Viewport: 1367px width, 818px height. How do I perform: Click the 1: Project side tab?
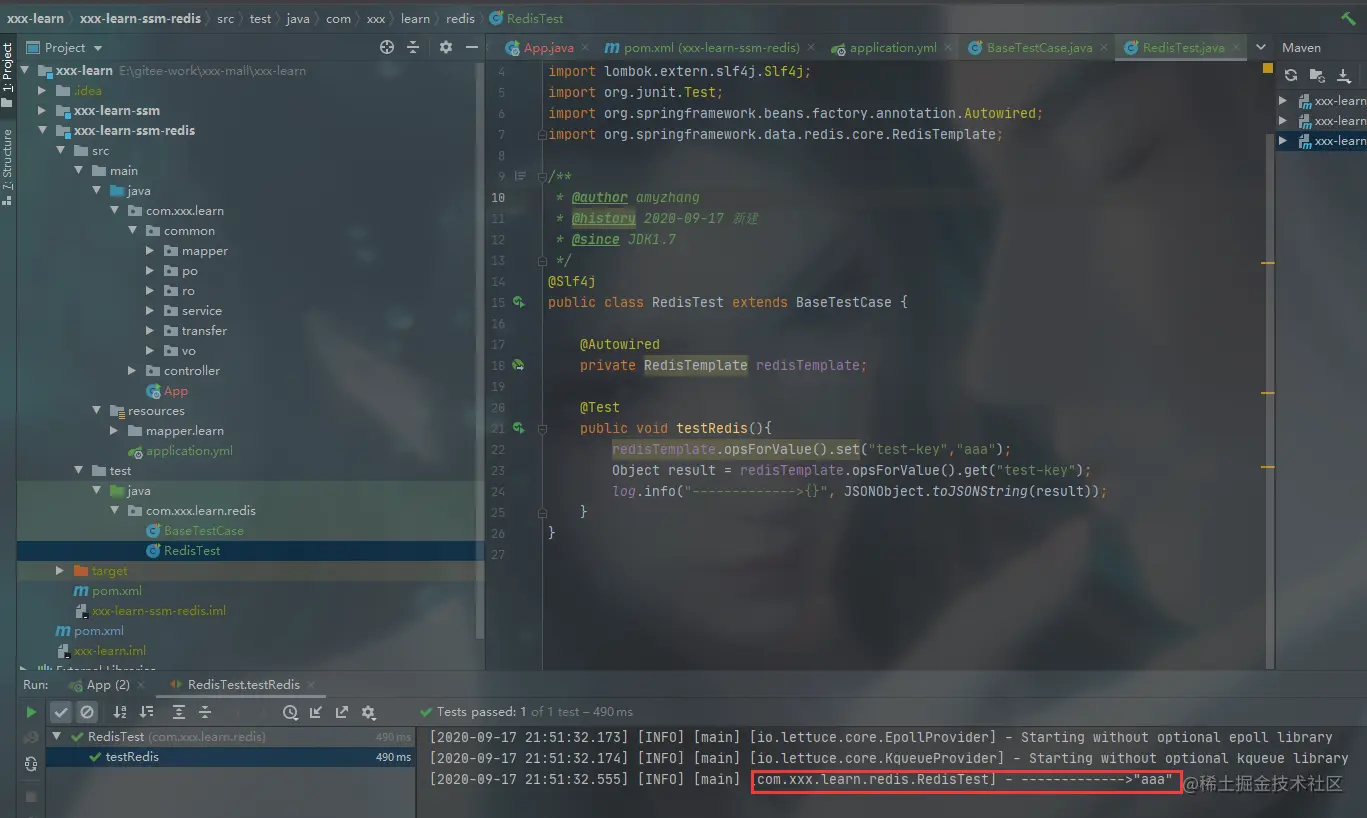[8, 74]
